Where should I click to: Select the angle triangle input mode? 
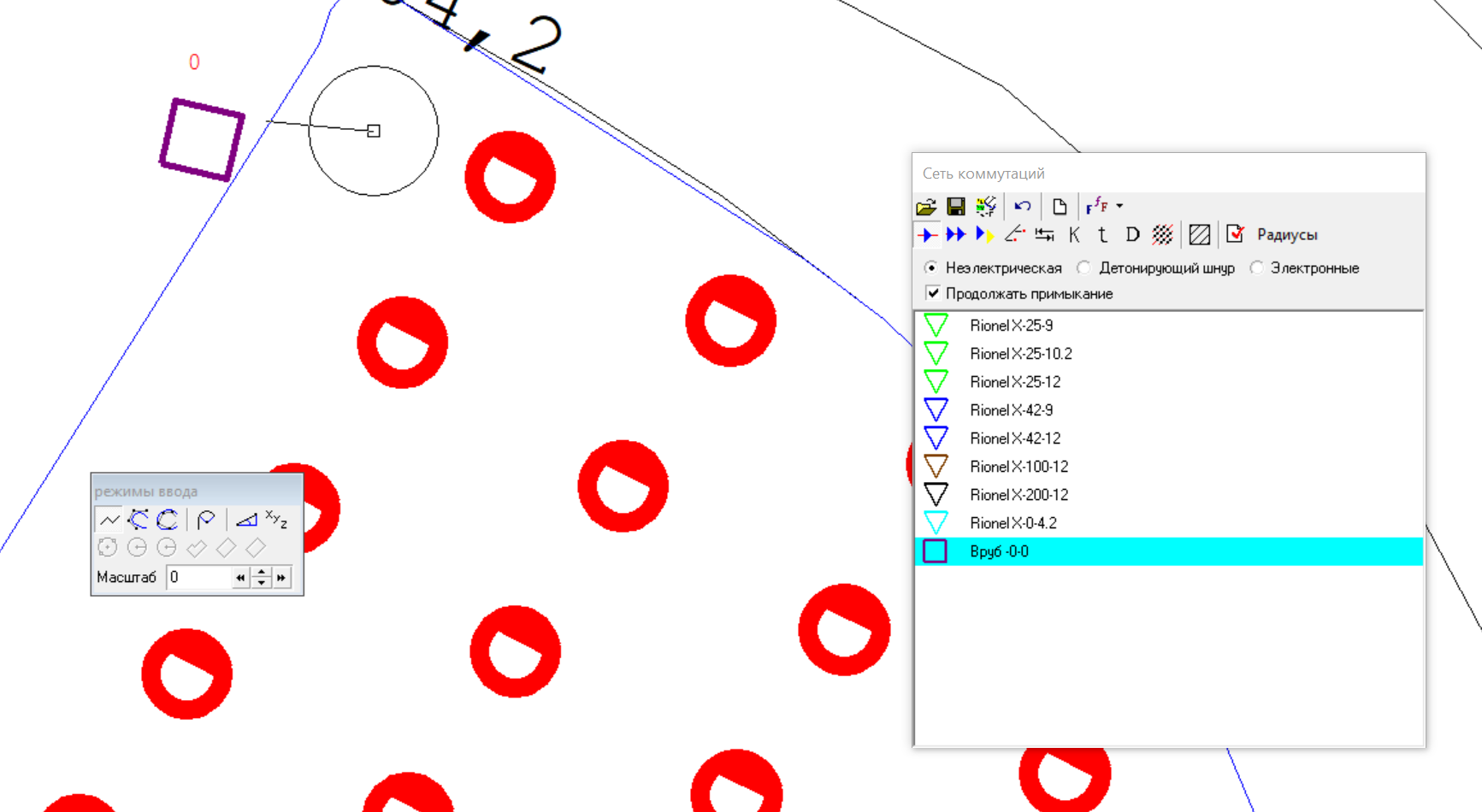point(246,520)
